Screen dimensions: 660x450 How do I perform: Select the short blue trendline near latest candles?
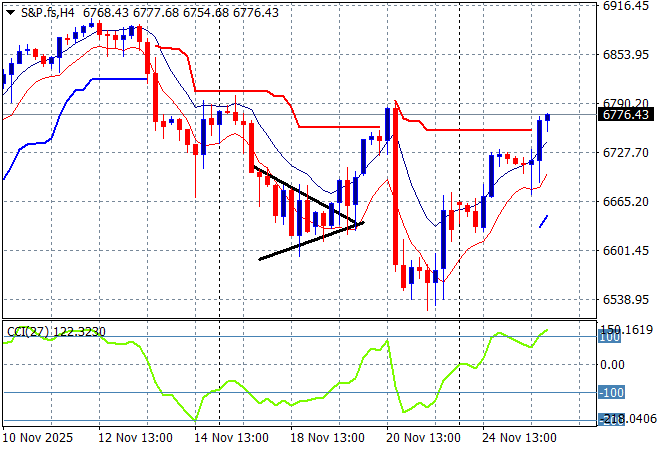543,221
